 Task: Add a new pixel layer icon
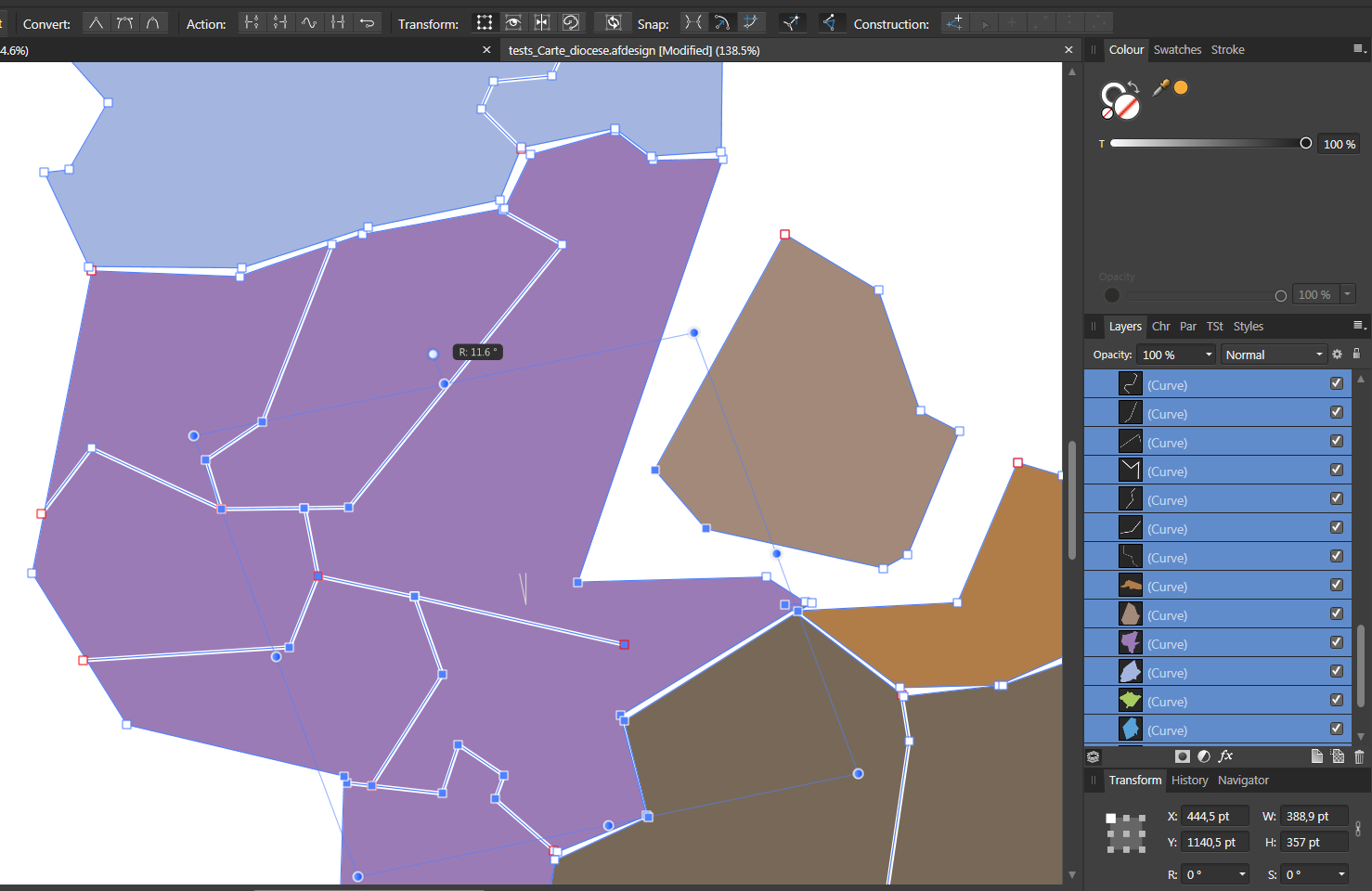pyautogui.click(x=1338, y=756)
